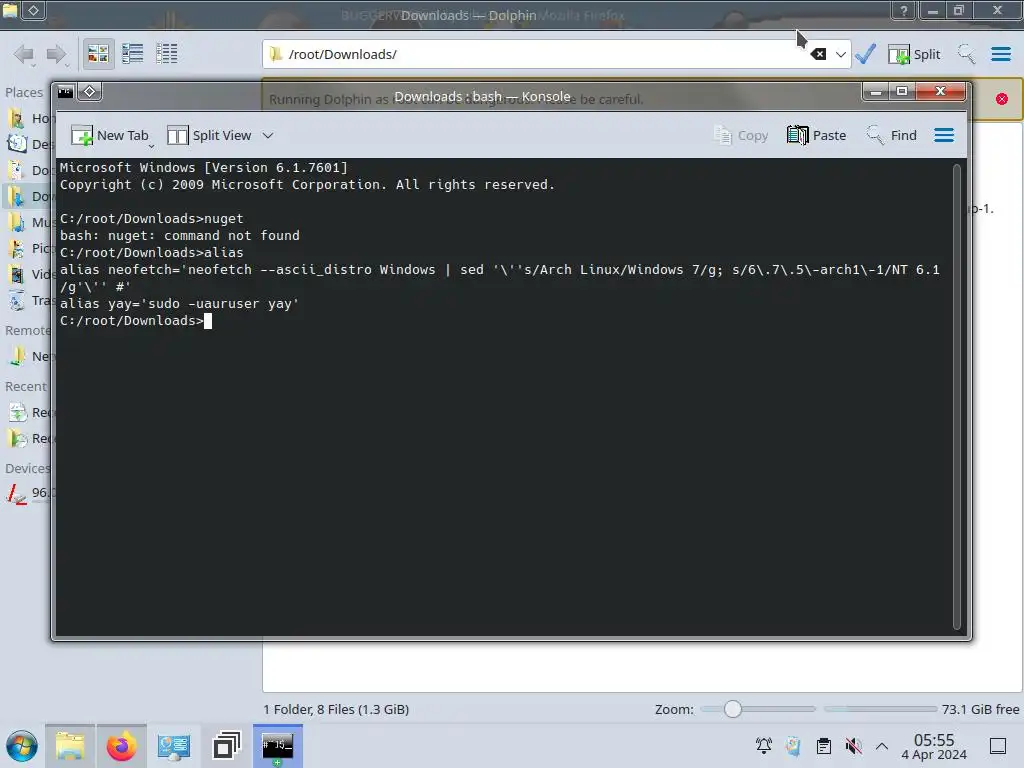The height and width of the screenshot is (768, 1024).
Task: Go back in Dolphin navigation
Action: point(24,54)
